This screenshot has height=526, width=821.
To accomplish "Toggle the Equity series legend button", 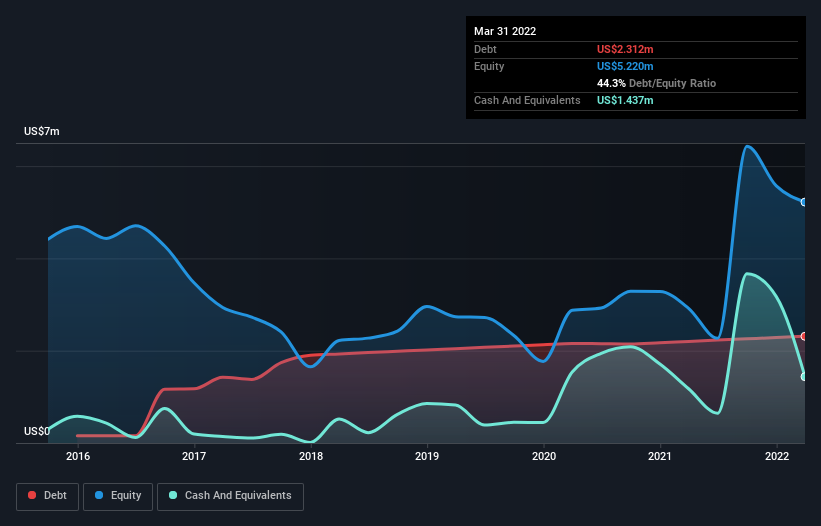I will [118, 496].
